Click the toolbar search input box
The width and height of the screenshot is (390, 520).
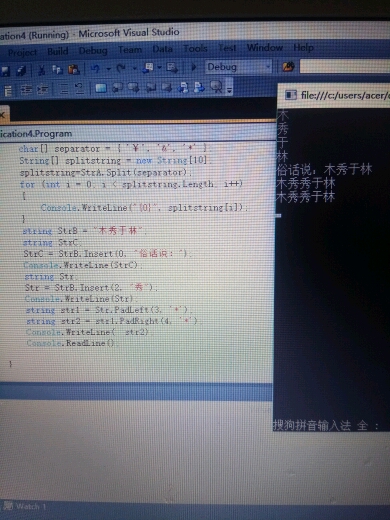click(x=344, y=66)
